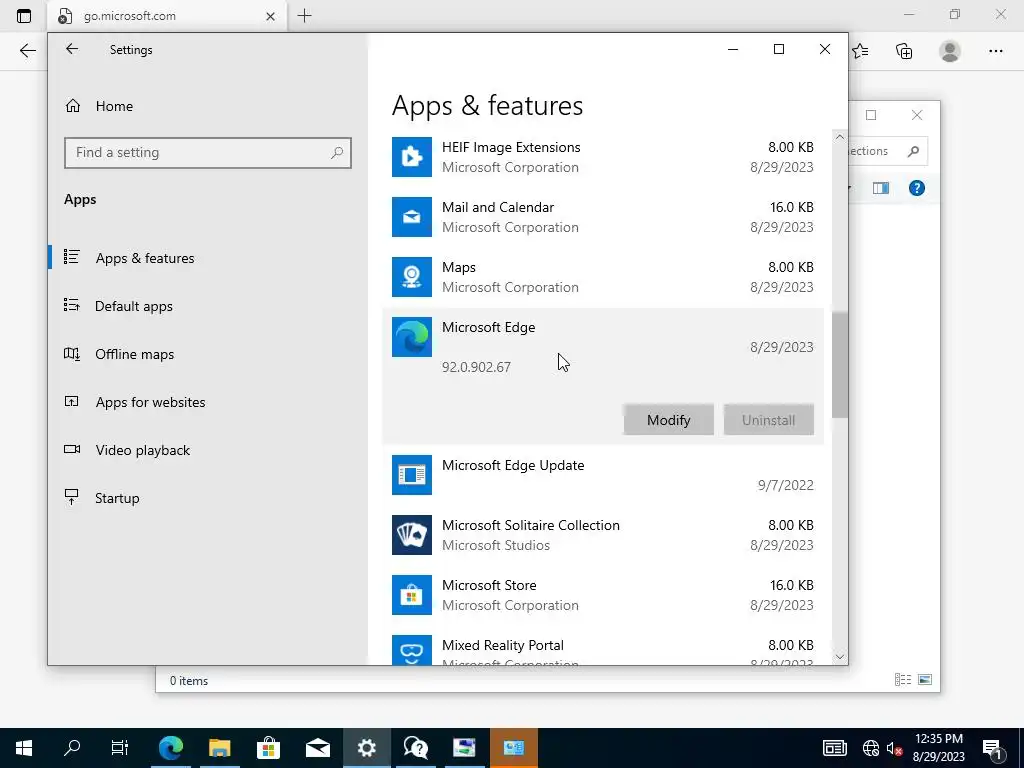Image resolution: width=1024 pixels, height=768 pixels.
Task: Open Get Help app on taskbar
Action: [x=415, y=748]
